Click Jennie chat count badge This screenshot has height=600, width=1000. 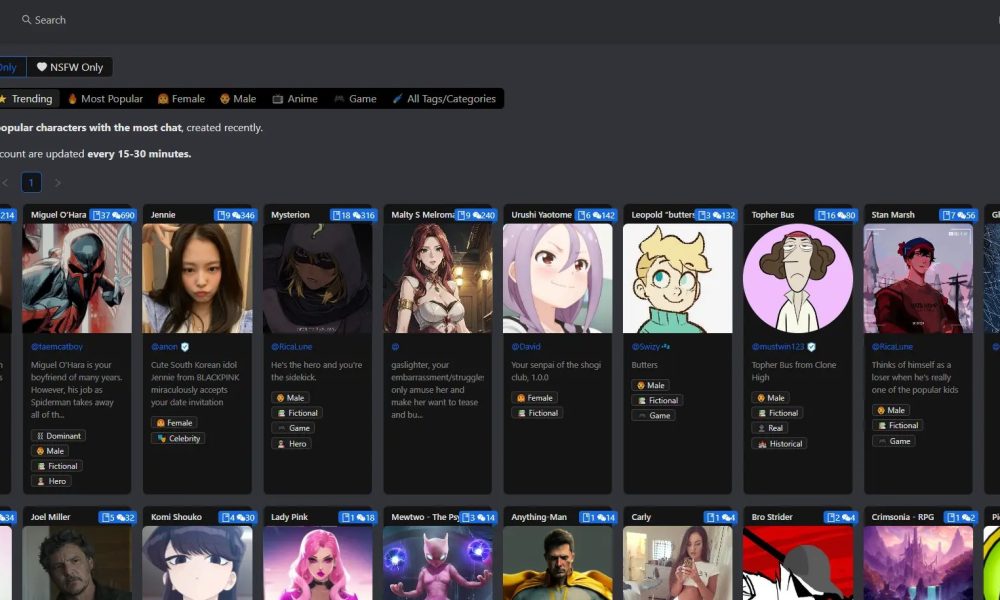point(235,215)
